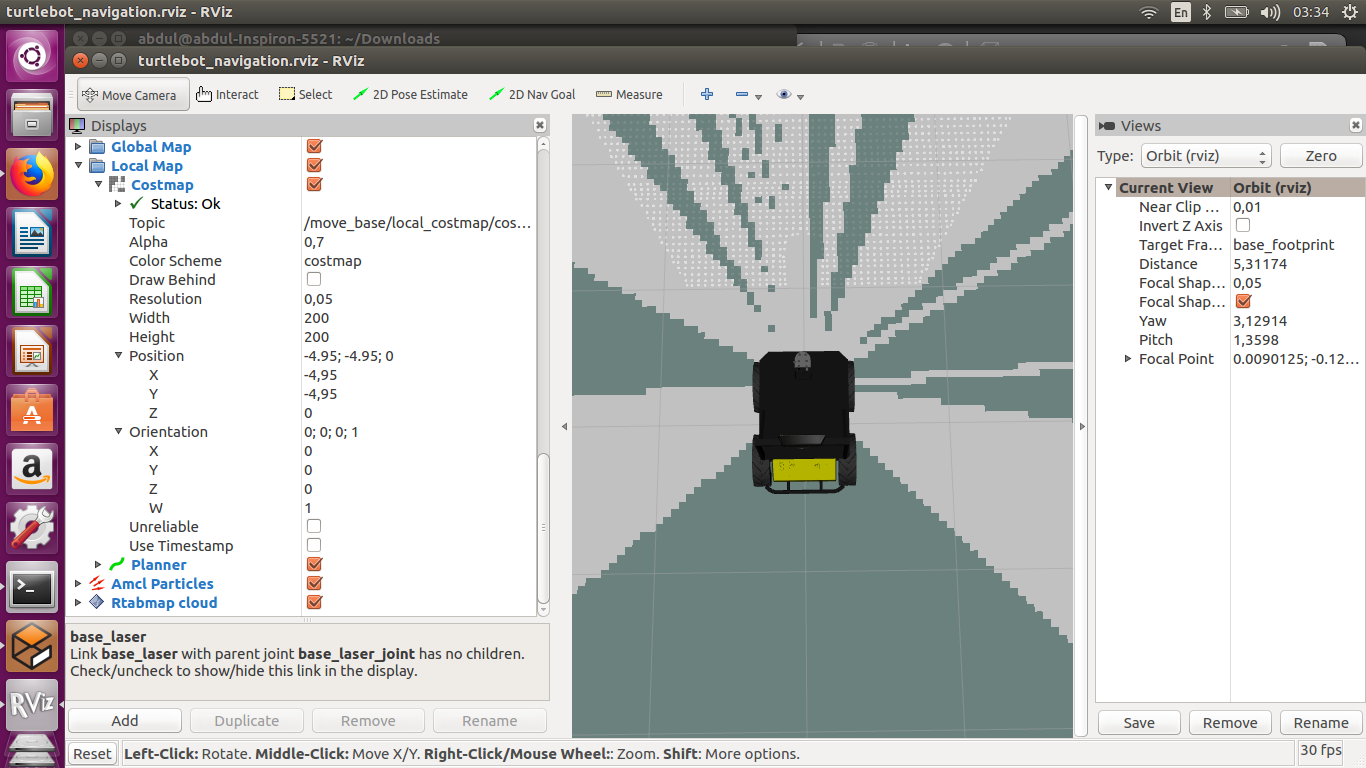Toggle the Invert Z Axis checkbox

(1243, 226)
